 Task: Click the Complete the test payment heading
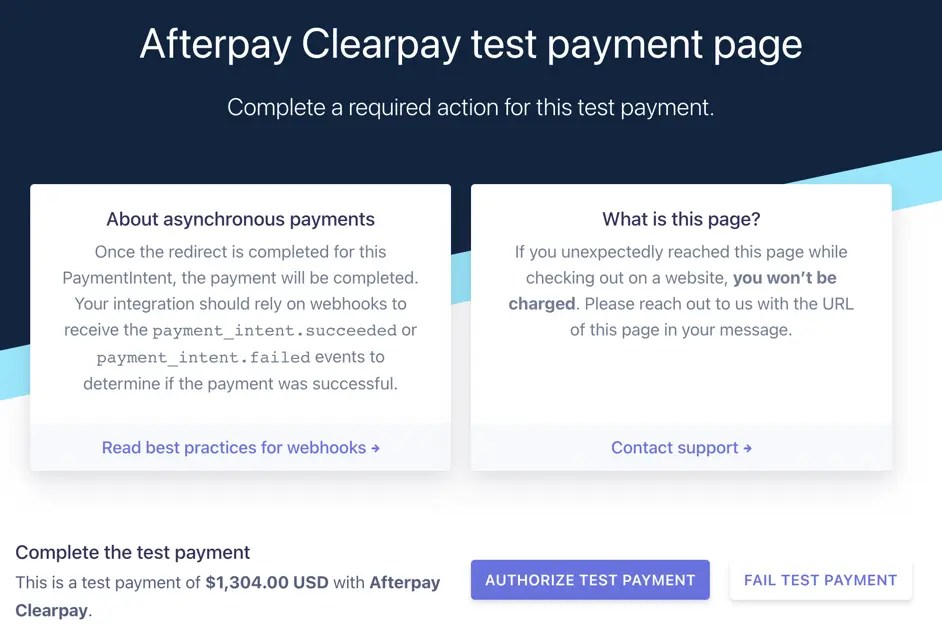133,552
